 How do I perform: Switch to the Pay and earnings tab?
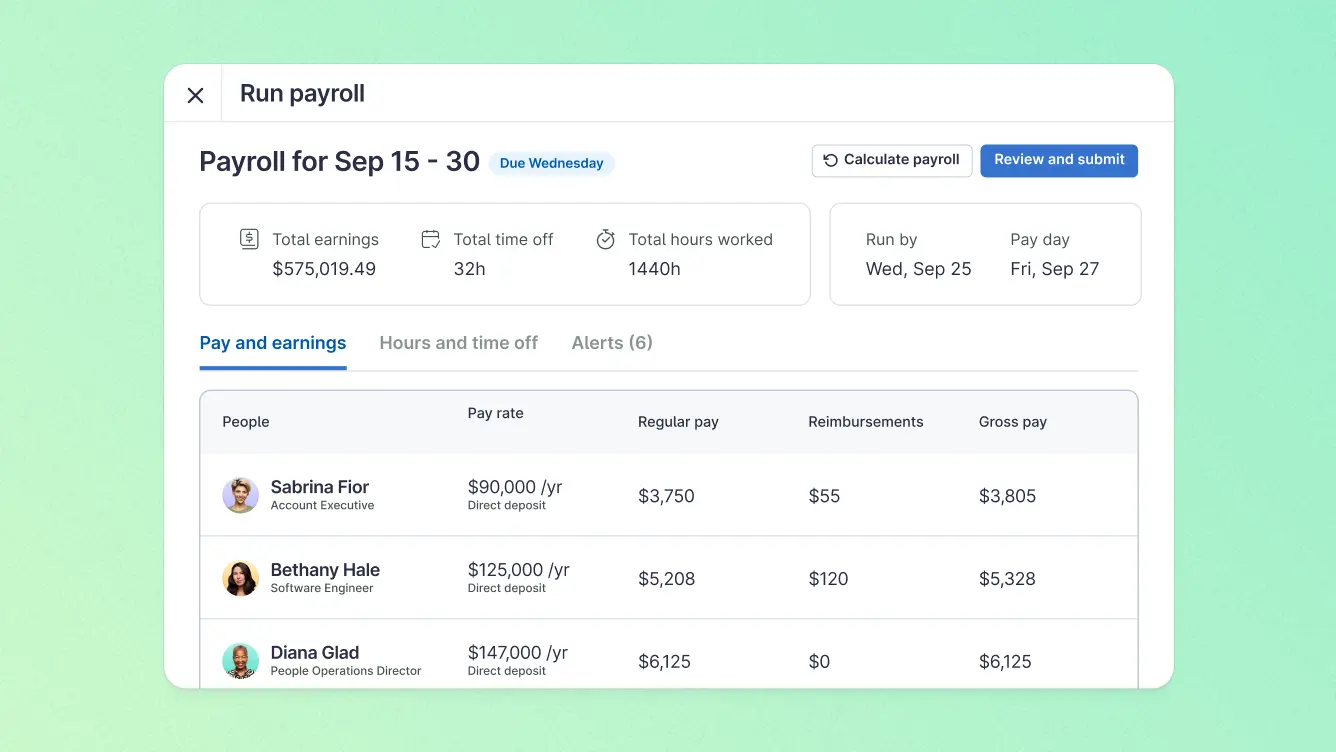point(273,343)
